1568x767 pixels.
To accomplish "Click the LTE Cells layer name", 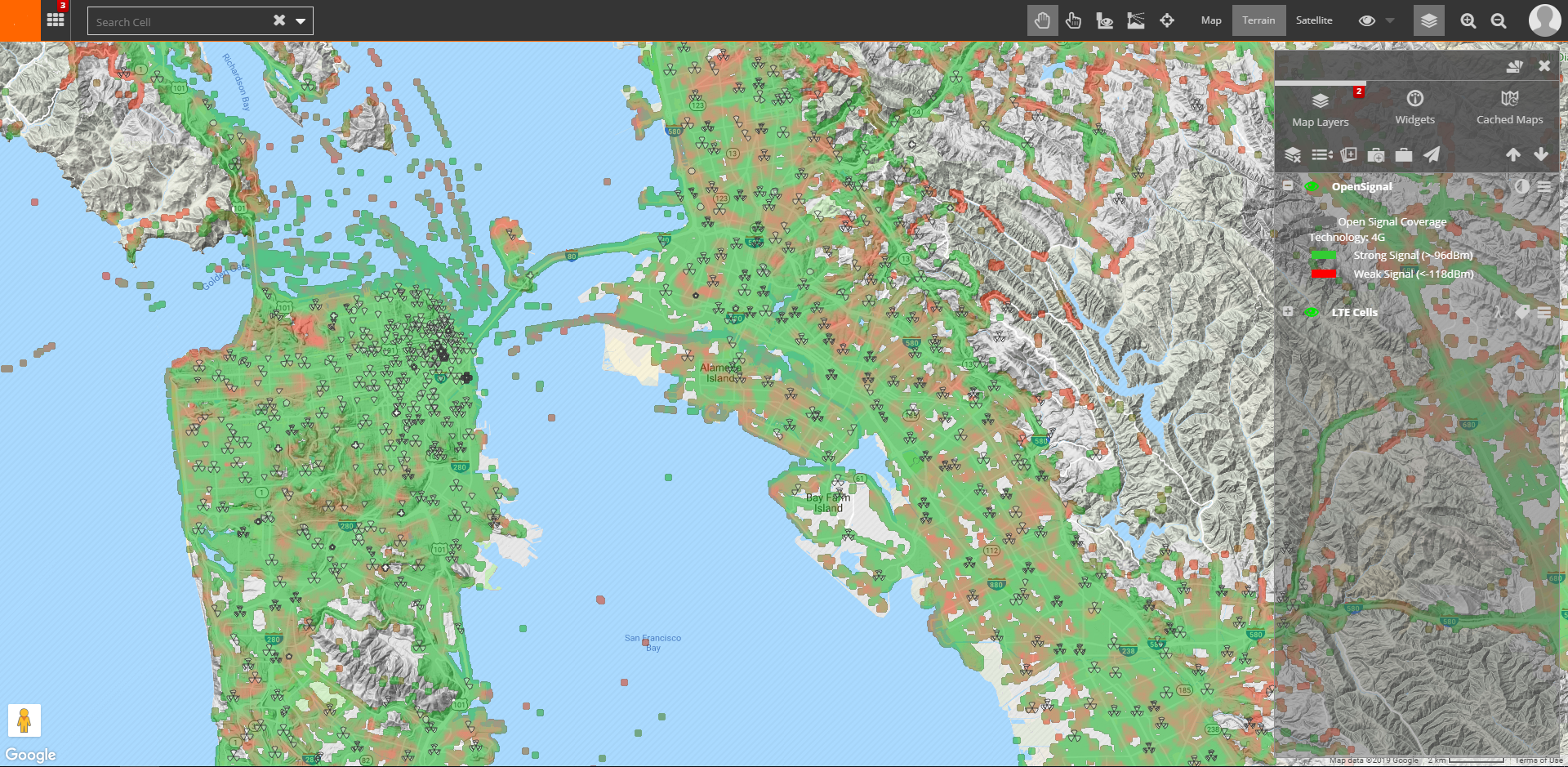I will 1354,312.
